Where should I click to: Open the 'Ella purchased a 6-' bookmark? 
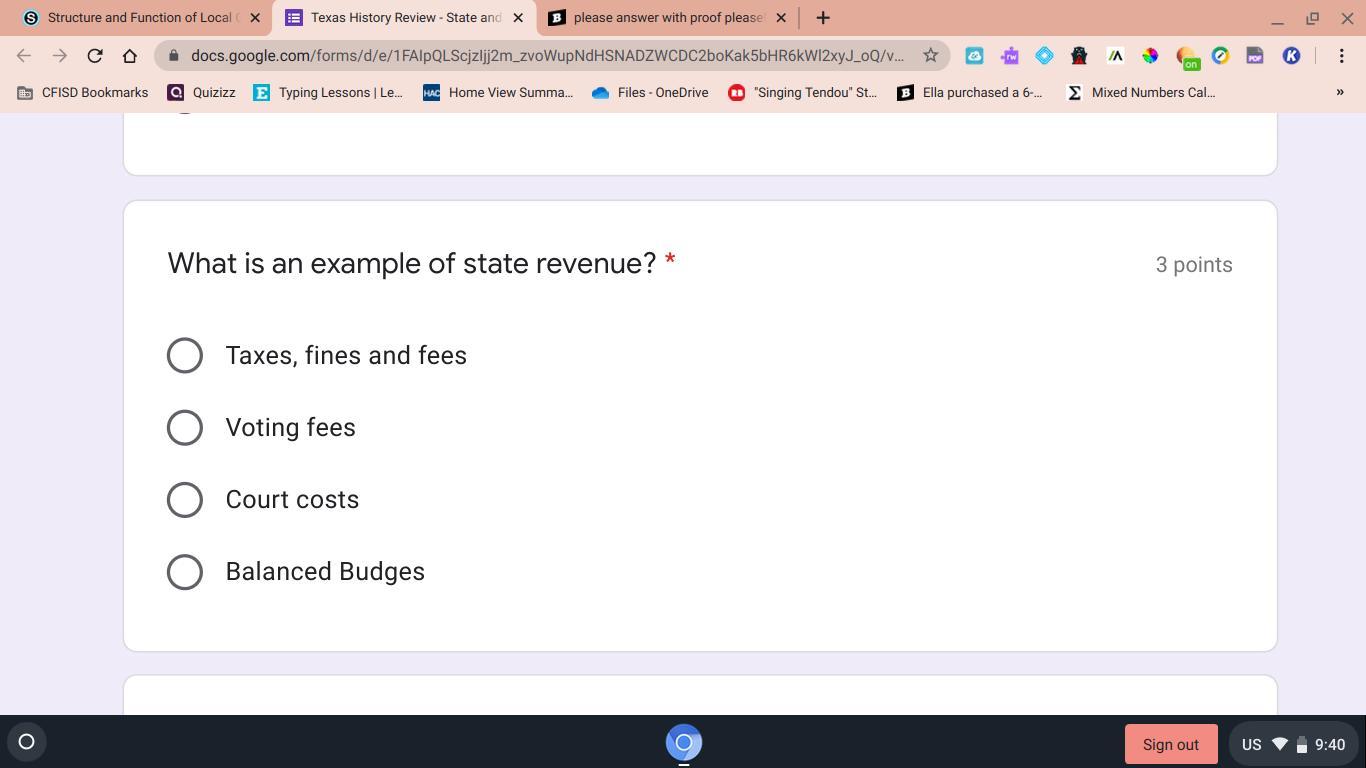click(970, 92)
